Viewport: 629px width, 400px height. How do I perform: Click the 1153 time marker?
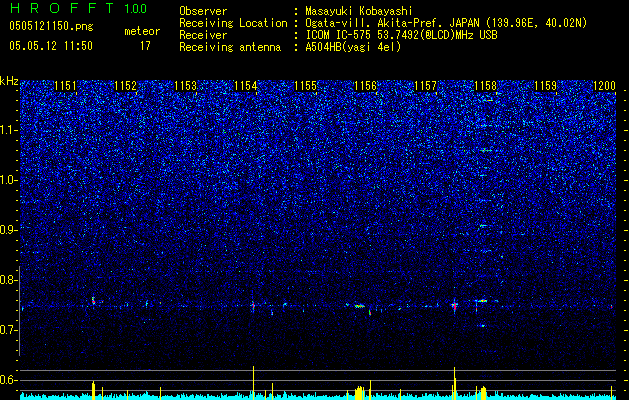coord(185,86)
